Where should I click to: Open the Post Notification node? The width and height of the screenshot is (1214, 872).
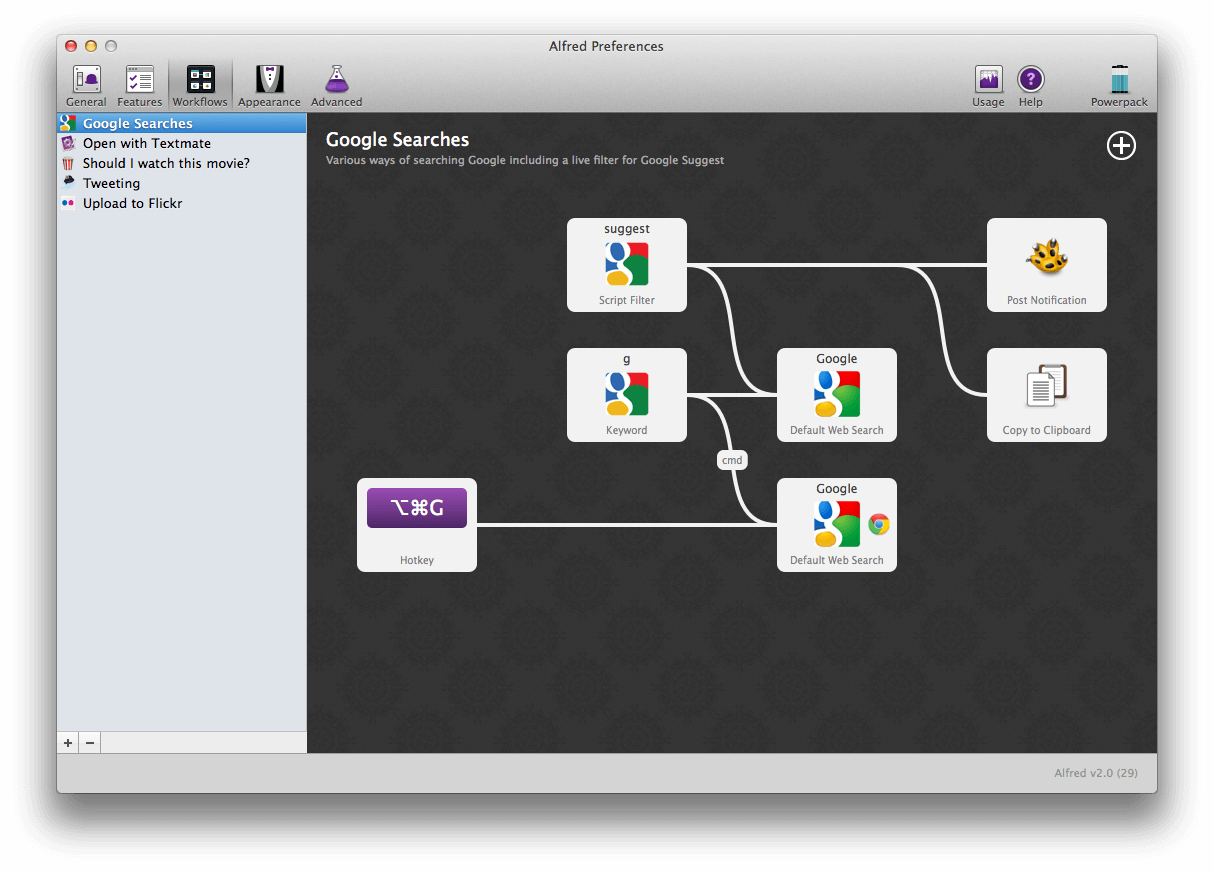(1047, 265)
